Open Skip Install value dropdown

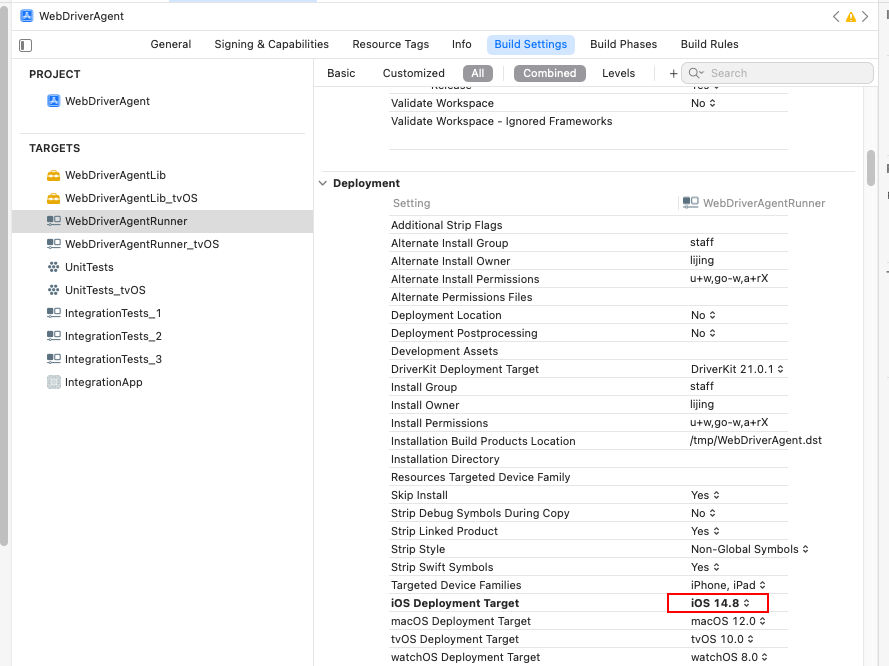pos(705,495)
